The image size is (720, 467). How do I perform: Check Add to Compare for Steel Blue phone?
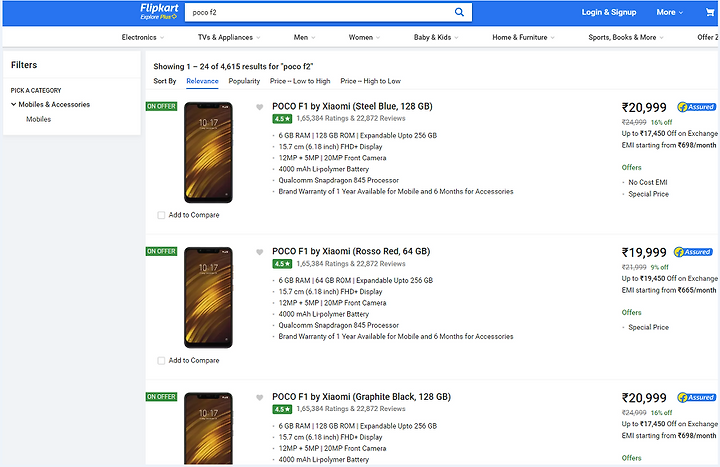click(x=161, y=215)
